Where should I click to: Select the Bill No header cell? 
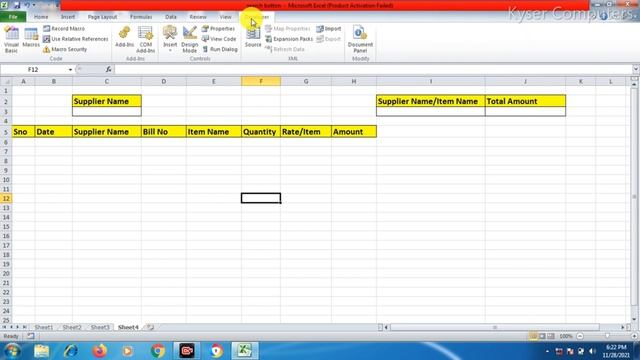tap(164, 132)
